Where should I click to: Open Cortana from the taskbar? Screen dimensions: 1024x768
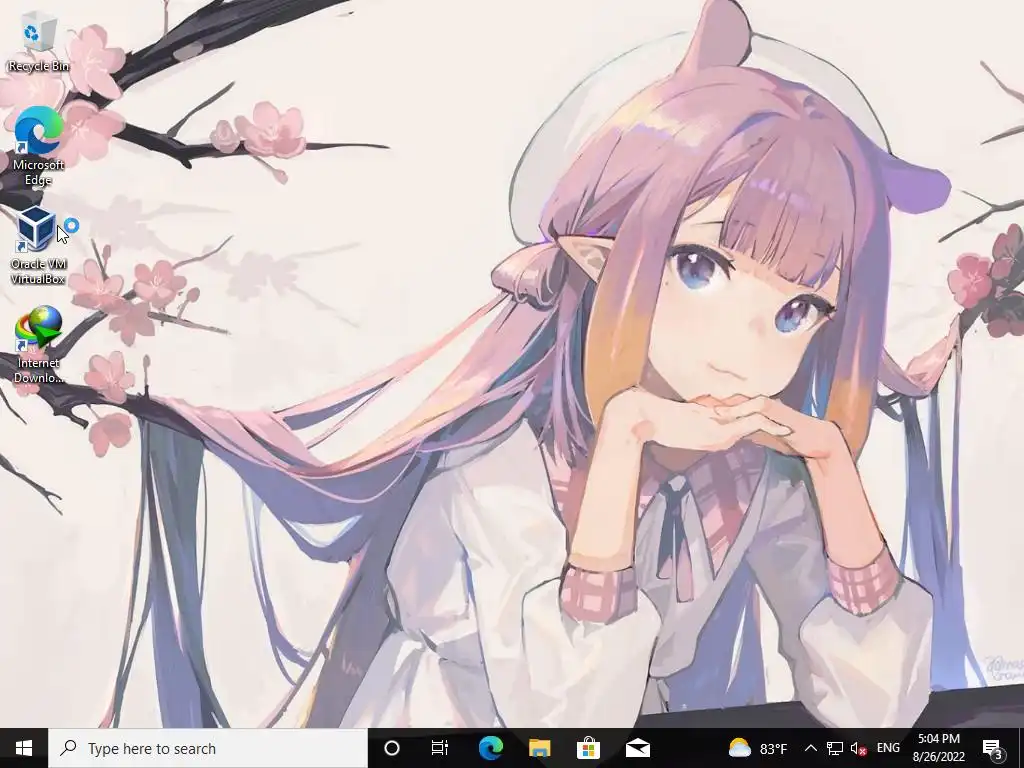[391, 748]
